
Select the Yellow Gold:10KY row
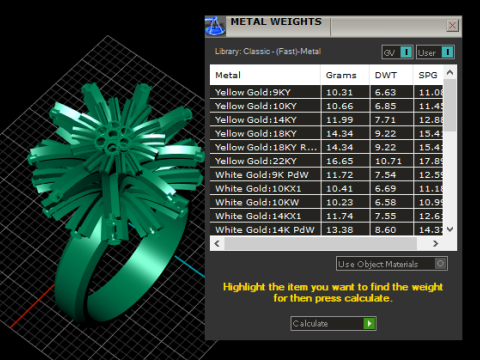click(326, 106)
